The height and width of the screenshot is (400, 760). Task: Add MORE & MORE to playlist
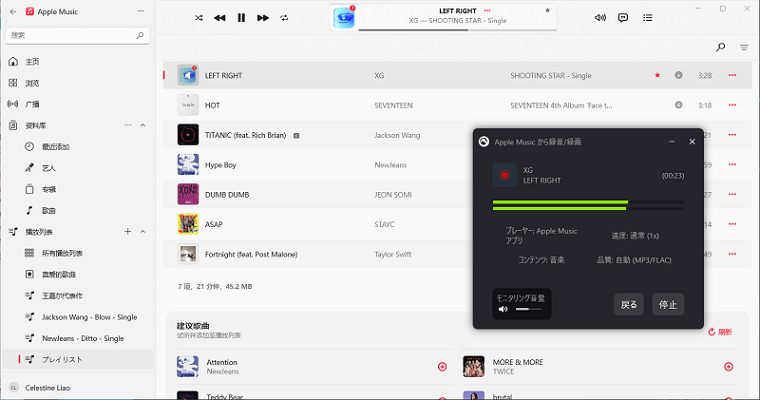point(728,367)
